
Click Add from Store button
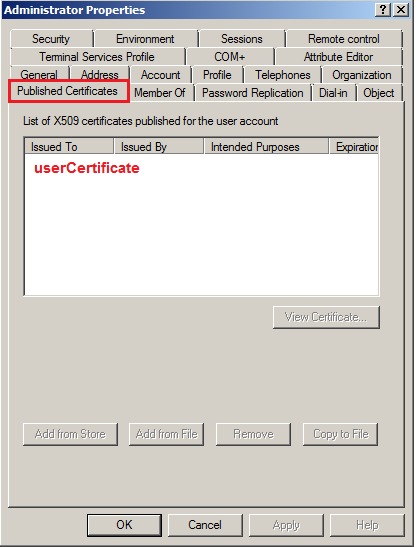70,434
